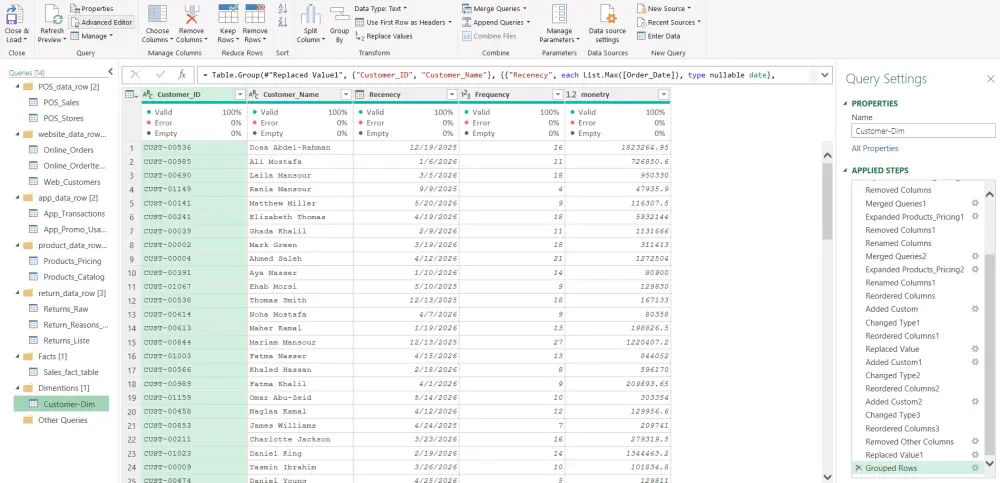
Task: Select the Removed Other Columns step
Action: 909,442
